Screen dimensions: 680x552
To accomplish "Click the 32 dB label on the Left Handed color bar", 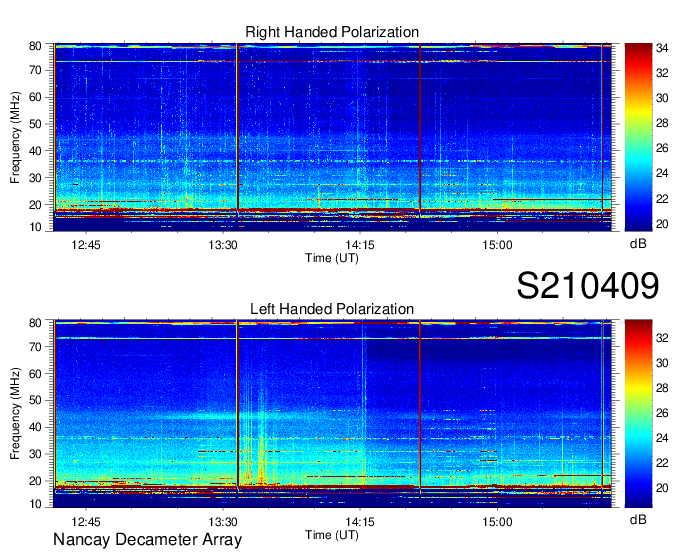I will coord(662,337).
